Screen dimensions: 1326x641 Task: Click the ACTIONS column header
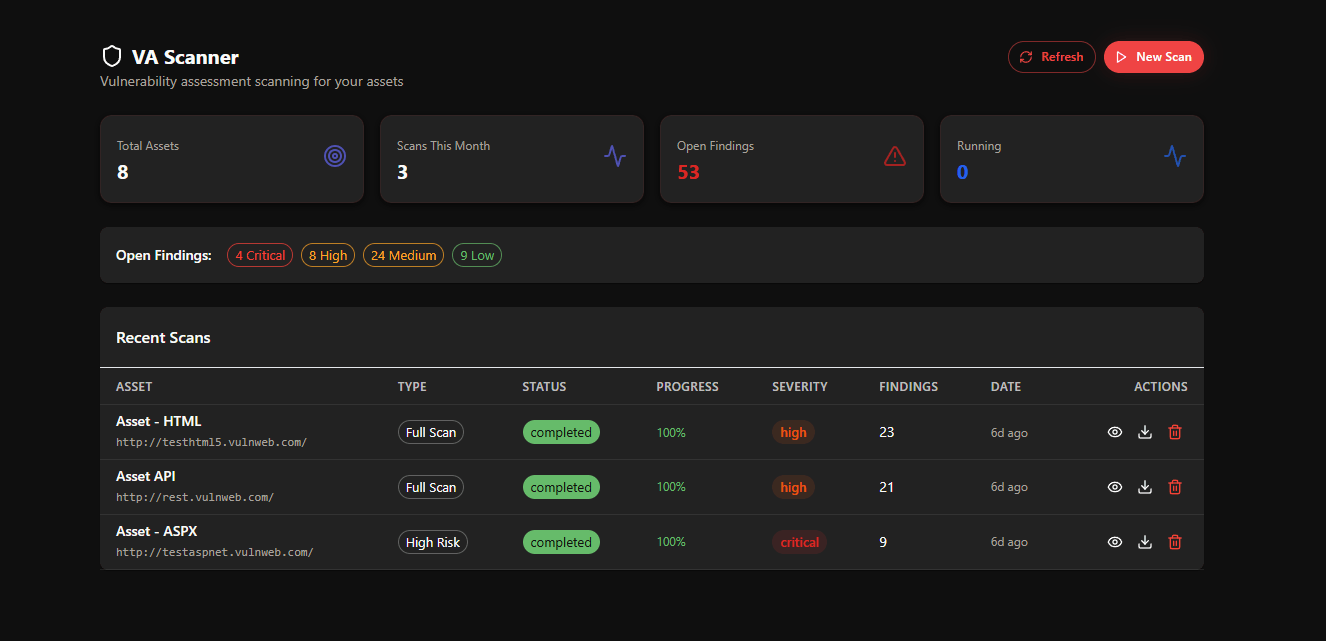tap(1161, 387)
